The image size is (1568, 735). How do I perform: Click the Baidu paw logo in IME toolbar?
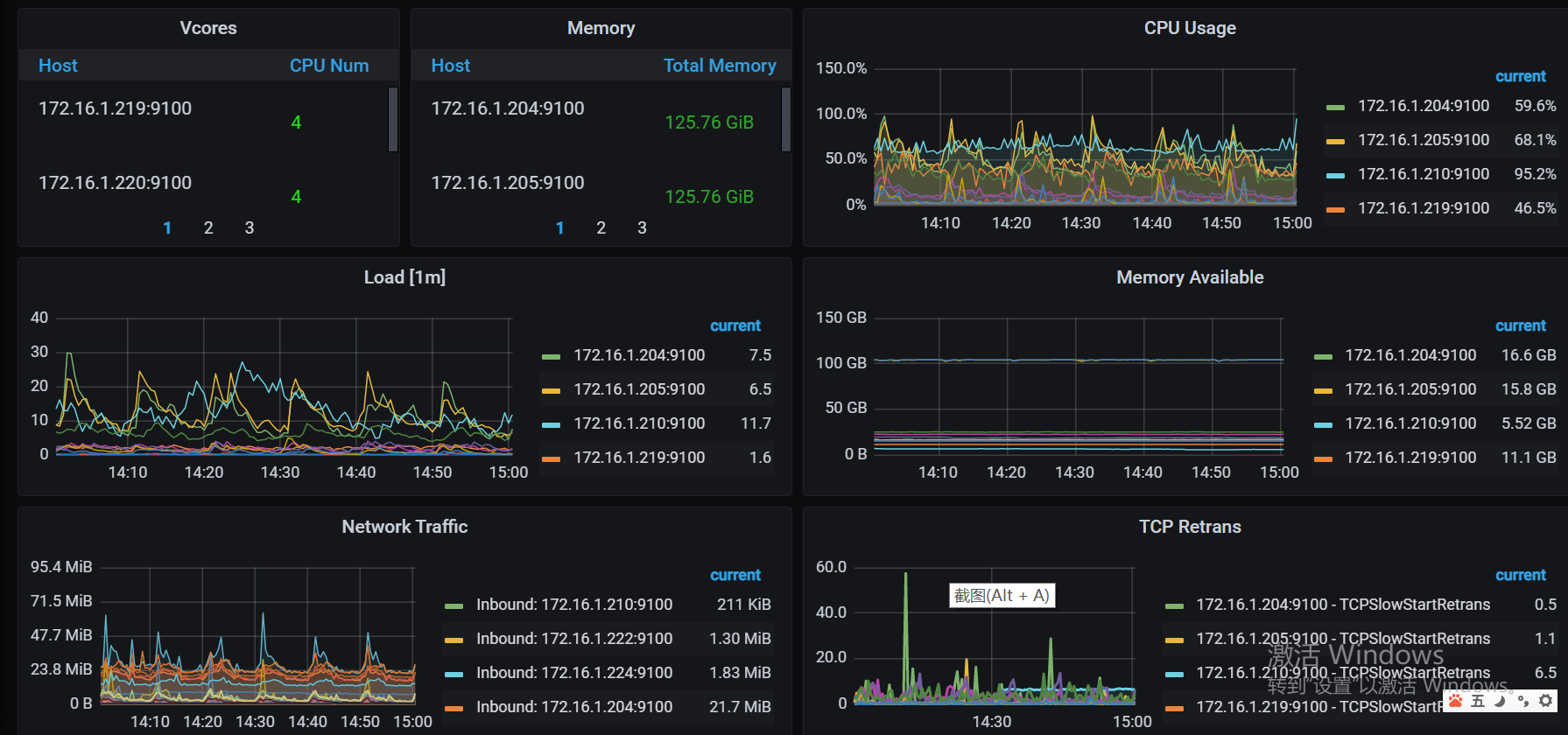coord(1456,701)
